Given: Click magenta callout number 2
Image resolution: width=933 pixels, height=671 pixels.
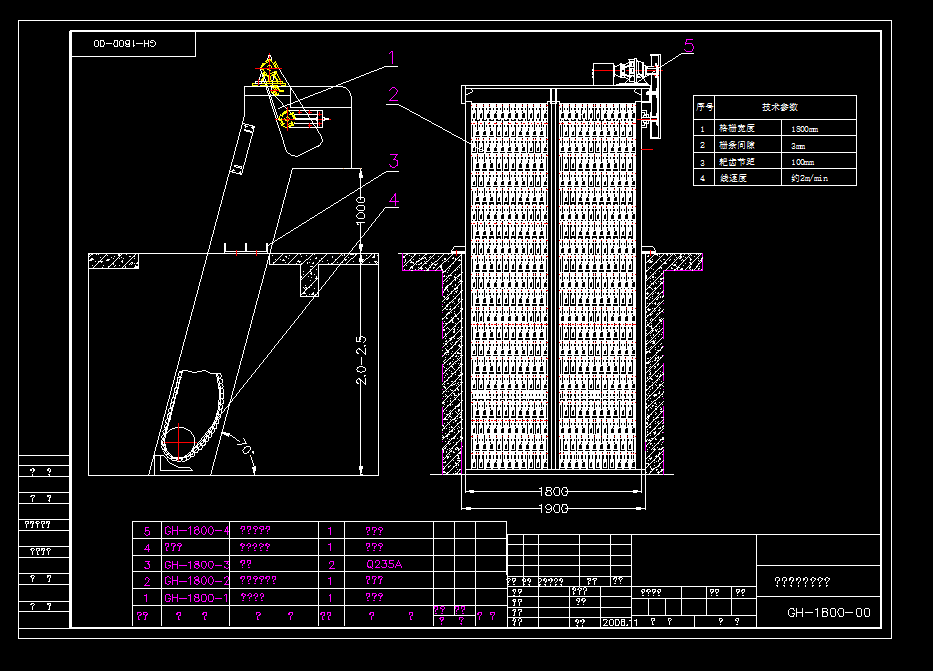Looking at the screenshot, I should [x=393, y=95].
